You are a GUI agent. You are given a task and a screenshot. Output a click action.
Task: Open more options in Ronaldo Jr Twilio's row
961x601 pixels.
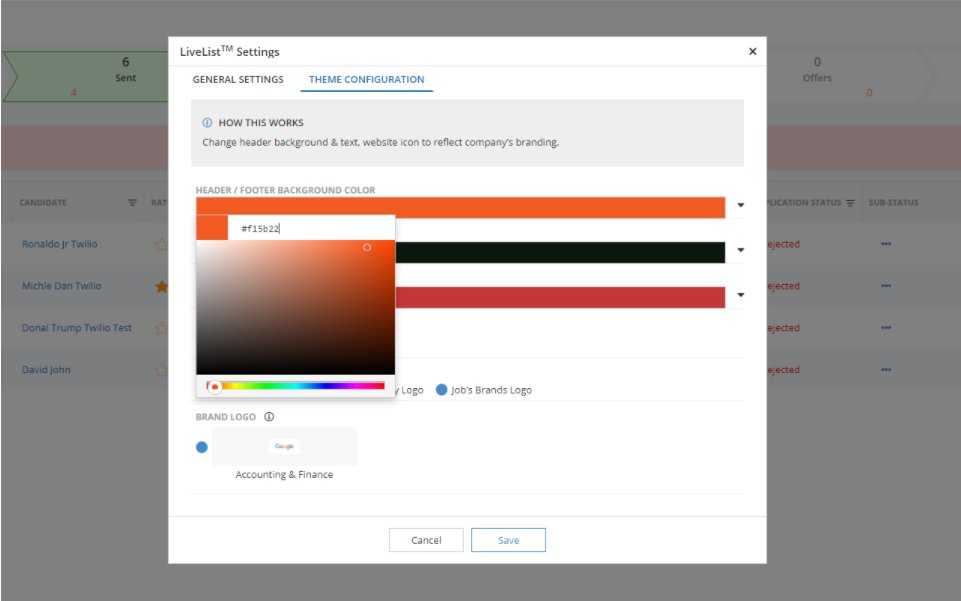tap(886, 244)
